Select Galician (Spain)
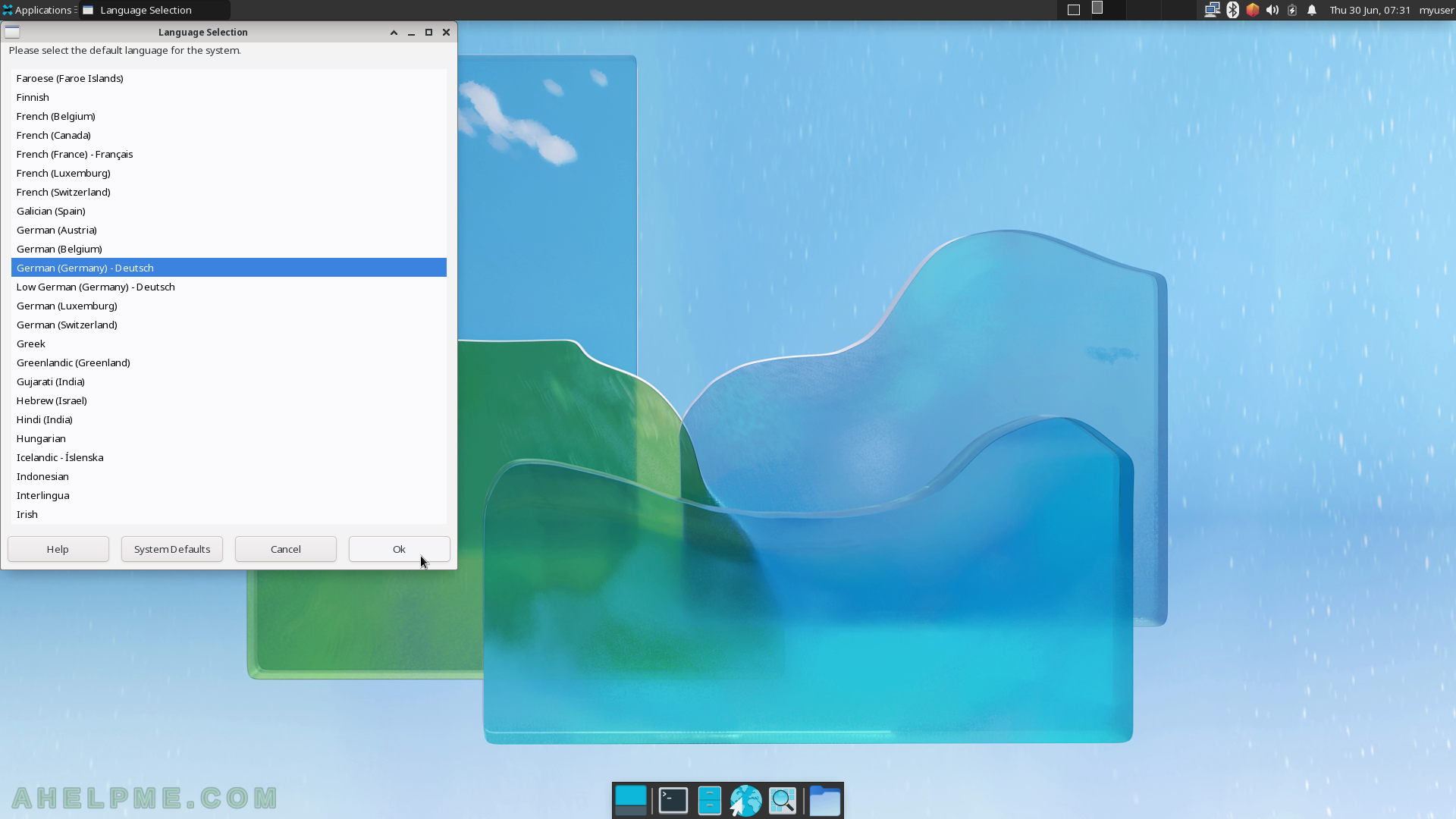1456x819 pixels. coord(229,211)
